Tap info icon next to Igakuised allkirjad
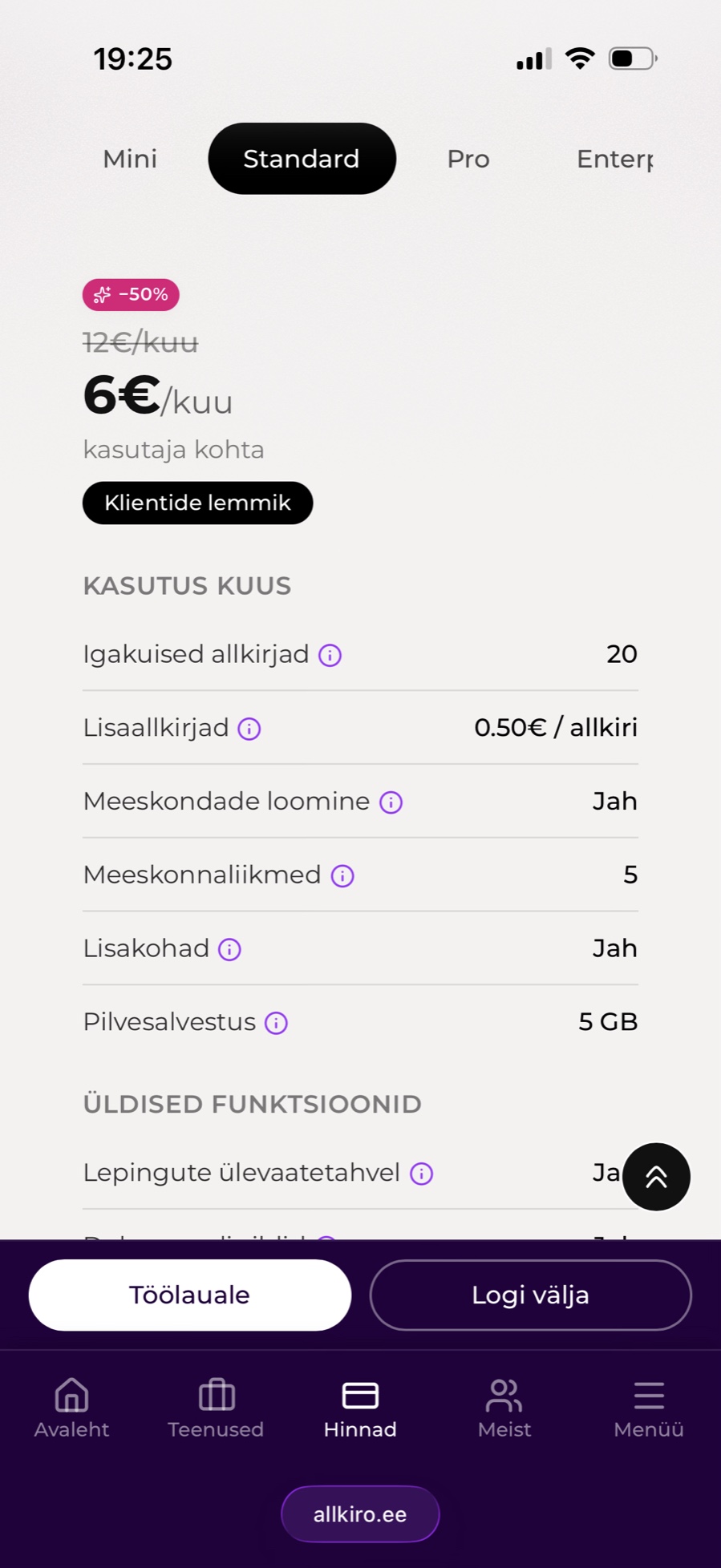Screen dimensions: 721x1568 [330, 655]
